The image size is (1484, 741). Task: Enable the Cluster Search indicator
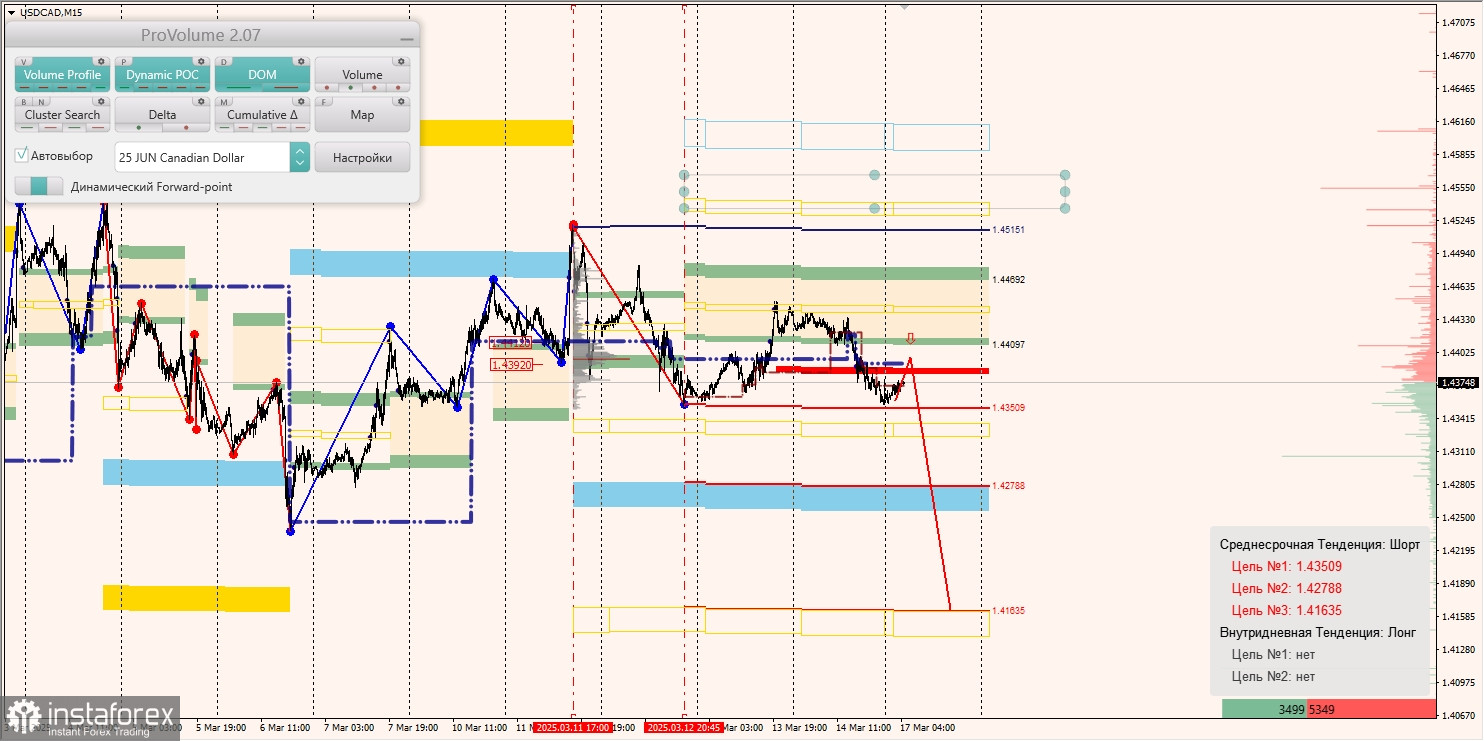62,115
